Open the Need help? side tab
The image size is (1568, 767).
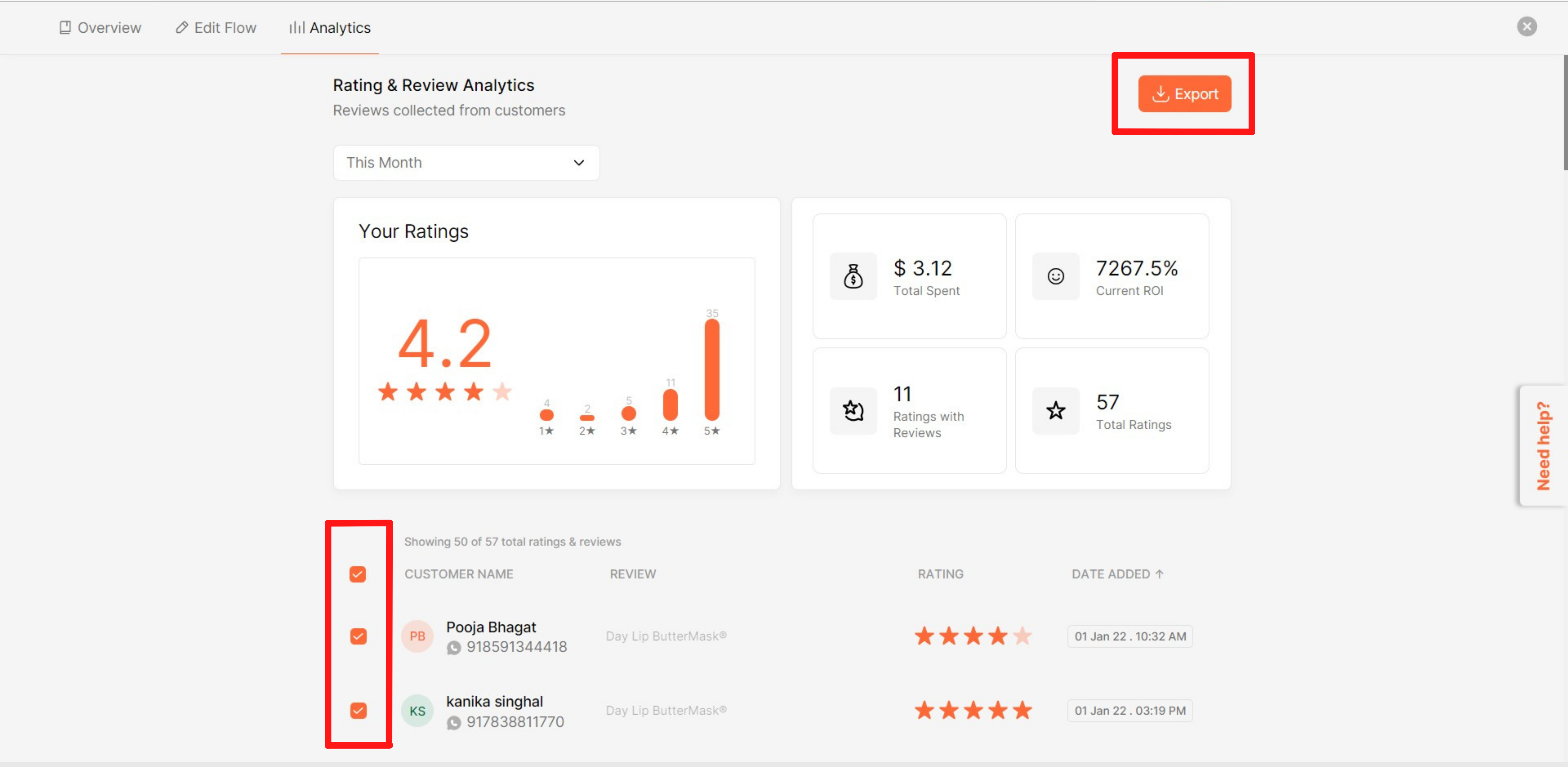1543,446
